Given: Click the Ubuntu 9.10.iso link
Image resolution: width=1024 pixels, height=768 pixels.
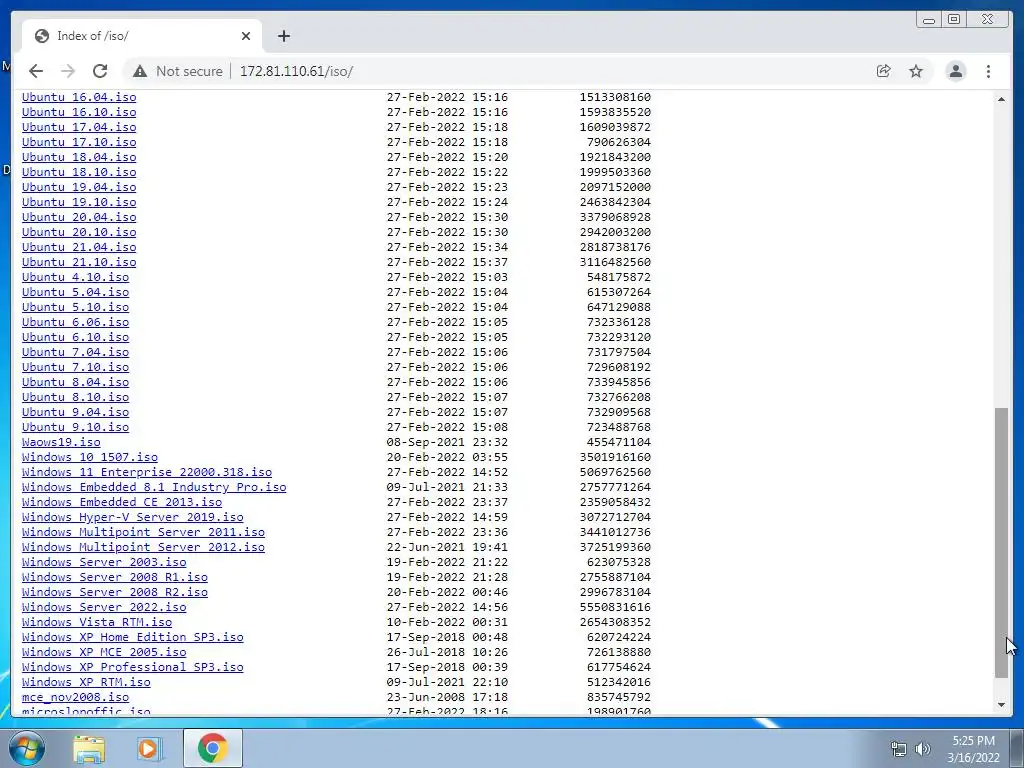Looking at the screenshot, I should [75, 428].
